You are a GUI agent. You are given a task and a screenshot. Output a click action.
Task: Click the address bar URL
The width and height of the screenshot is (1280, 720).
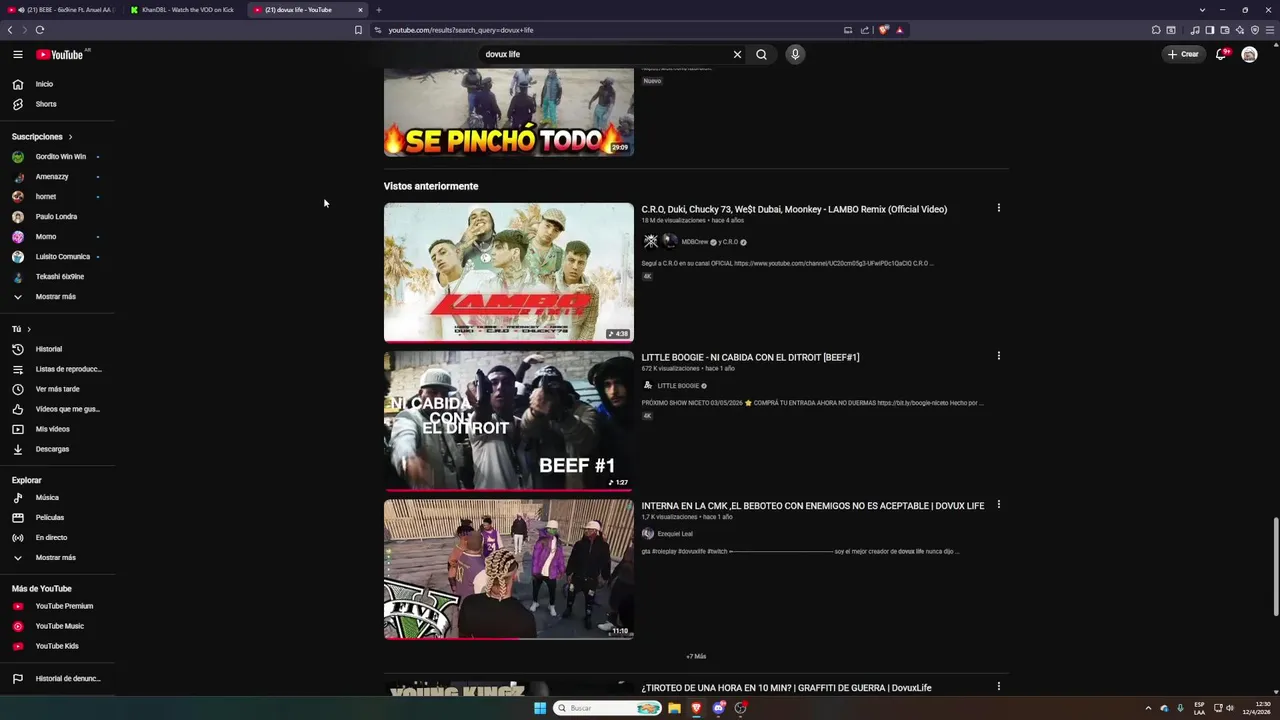[x=461, y=30]
